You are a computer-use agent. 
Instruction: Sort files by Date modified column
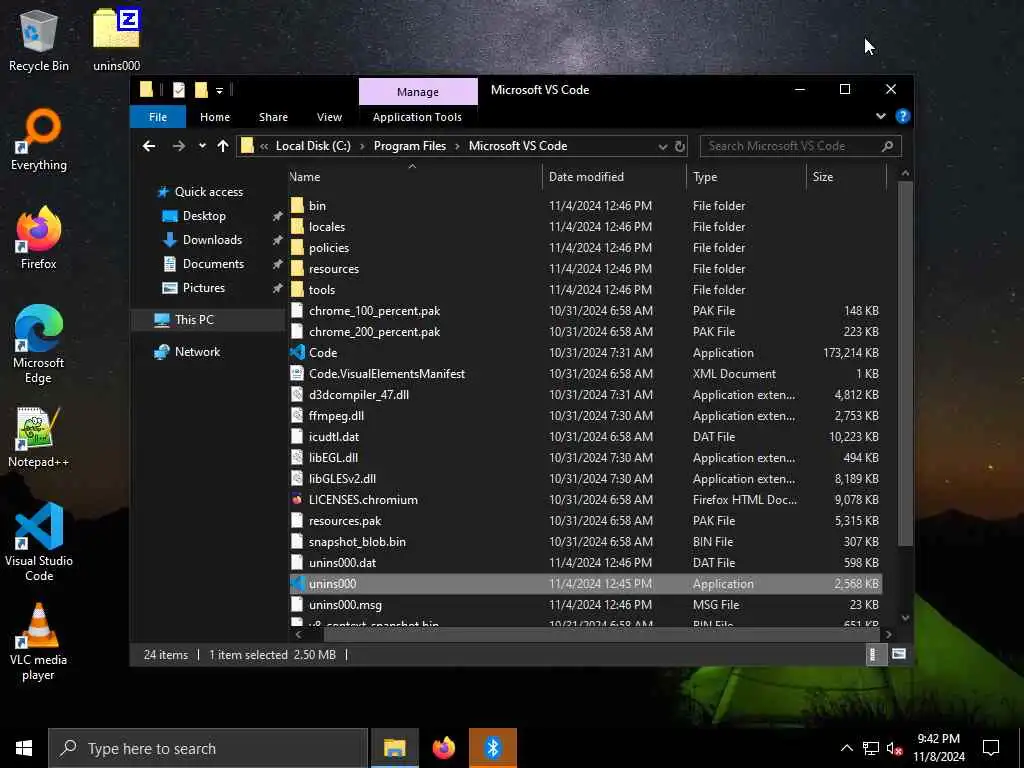[x=614, y=177]
